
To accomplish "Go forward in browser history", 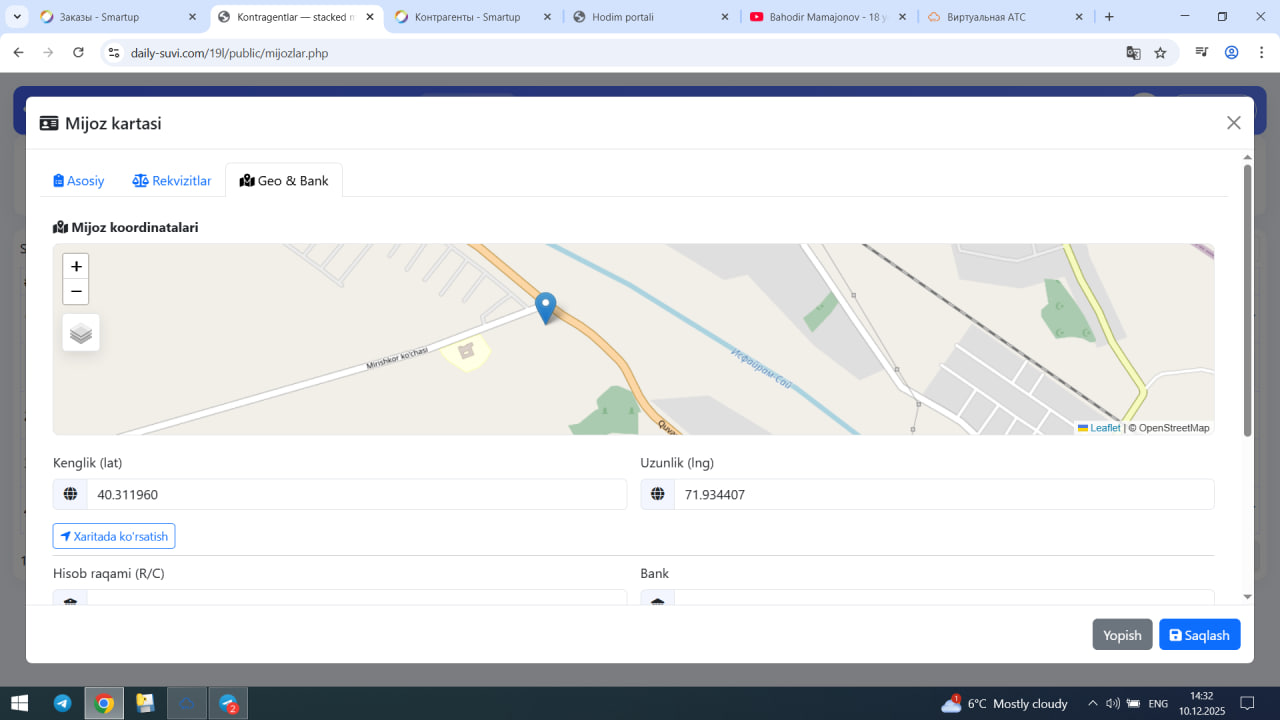I will tap(48, 53).
